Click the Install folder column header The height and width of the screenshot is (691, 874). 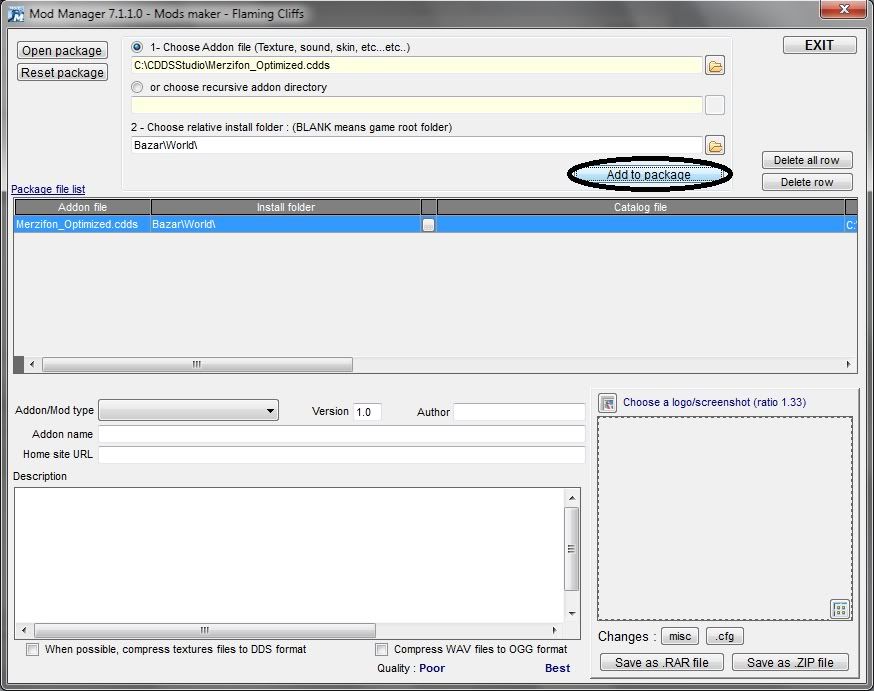285,207
